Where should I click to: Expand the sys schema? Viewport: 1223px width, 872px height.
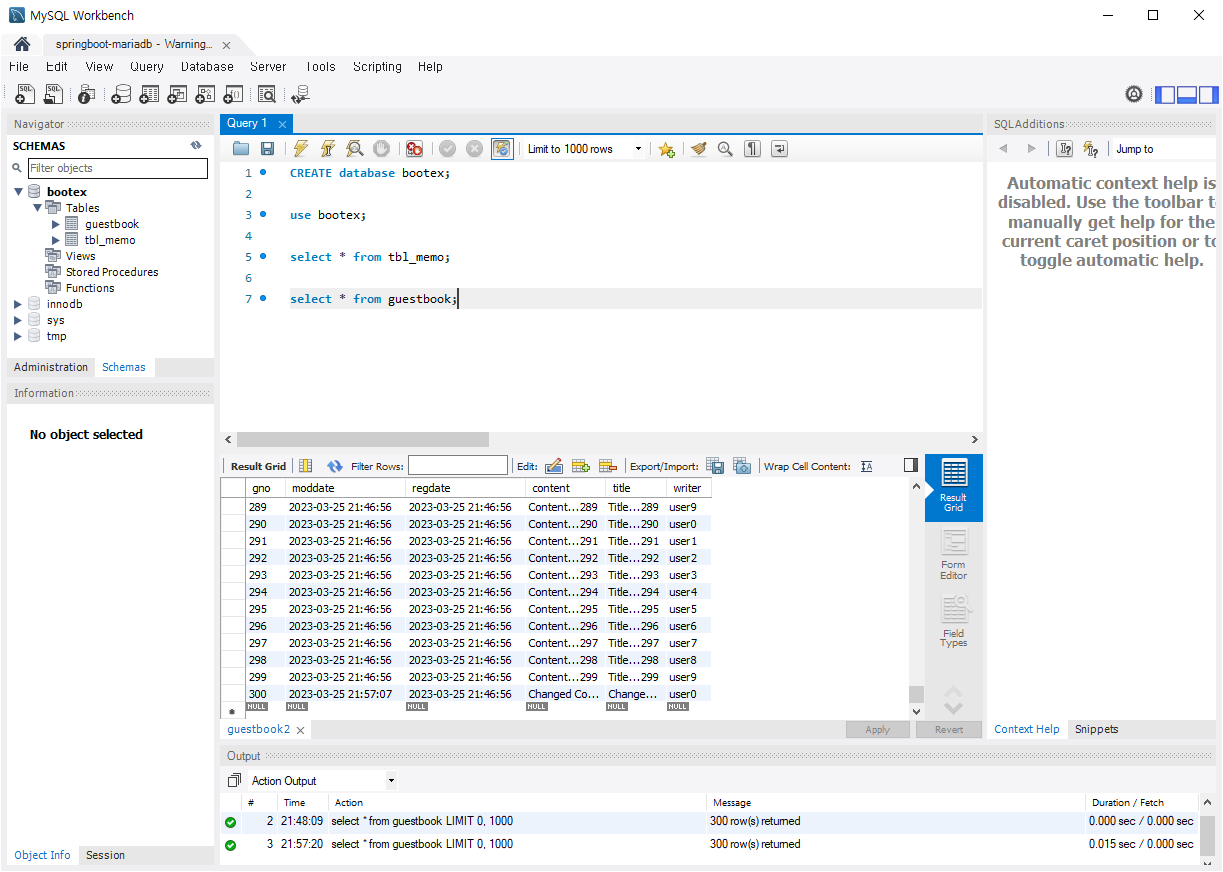coord(18,320)
